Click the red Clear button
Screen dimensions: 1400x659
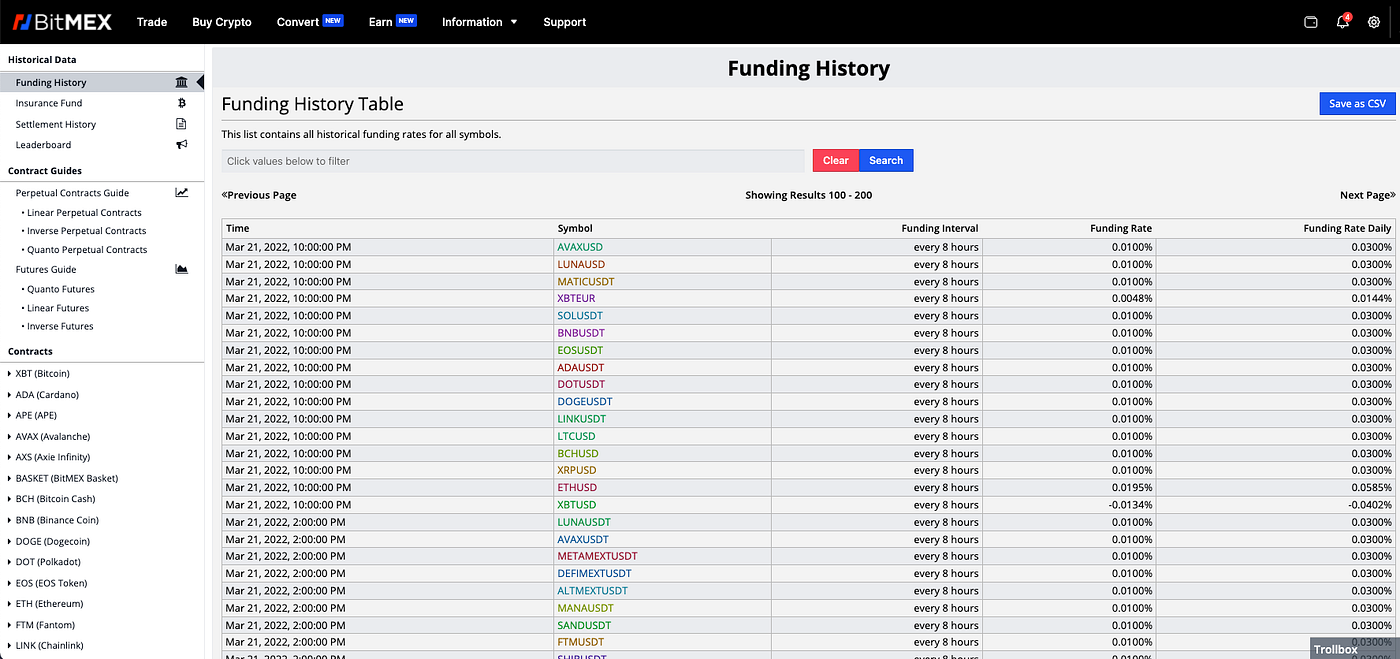tap(836, 160)
